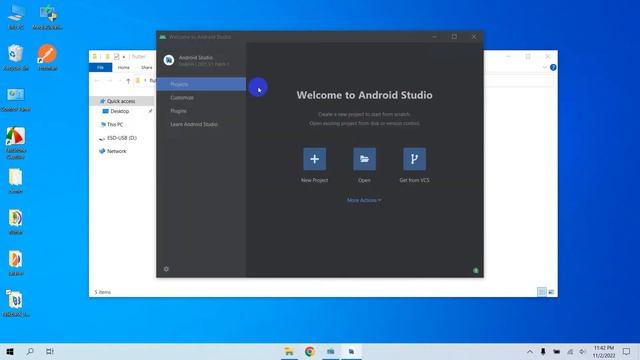Select the Home tab in File Explorer
The height and width of the screenshot is (360, 640).
point(124,67)
